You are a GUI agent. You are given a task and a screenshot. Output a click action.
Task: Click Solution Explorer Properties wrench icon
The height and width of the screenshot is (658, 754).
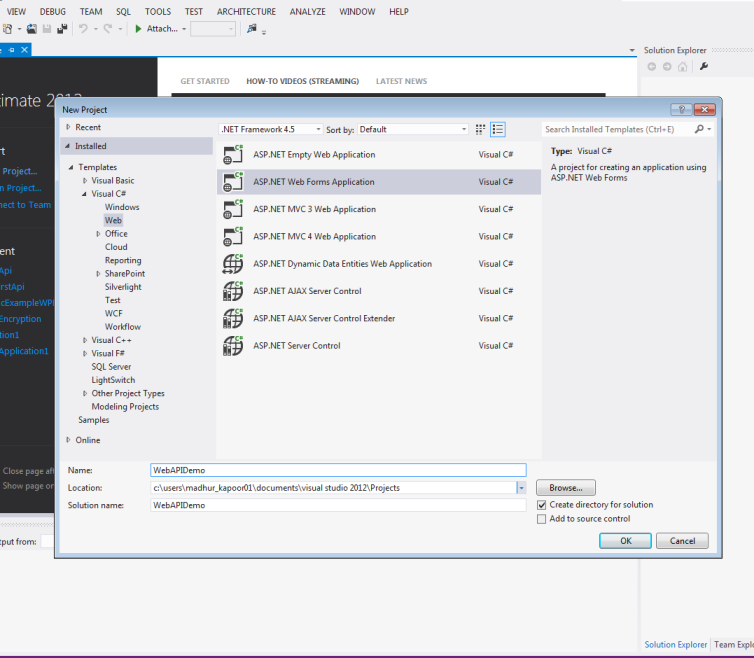704,66
